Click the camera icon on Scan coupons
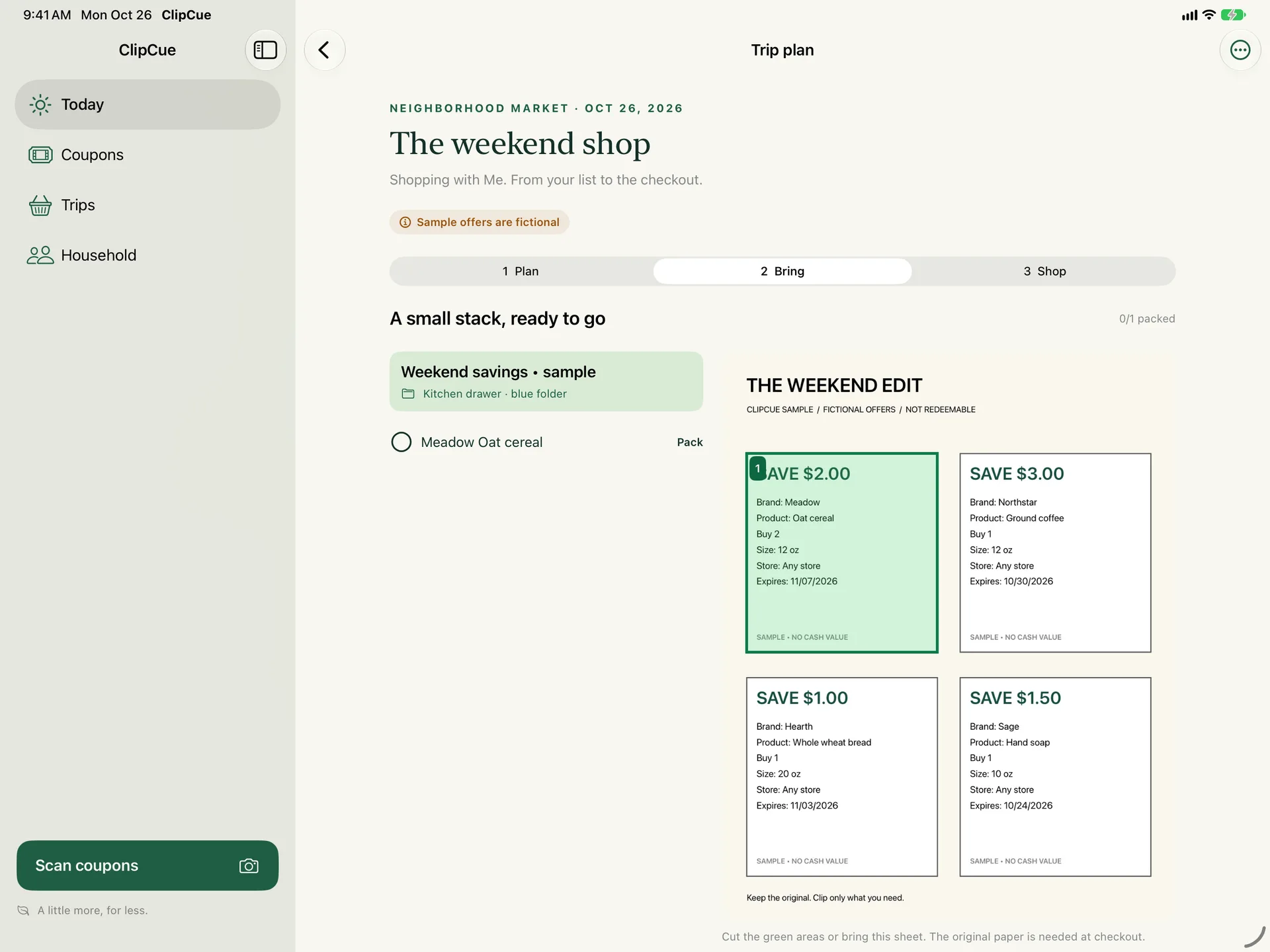Screen dimensions: 1270x952 [x=249, y=865]
